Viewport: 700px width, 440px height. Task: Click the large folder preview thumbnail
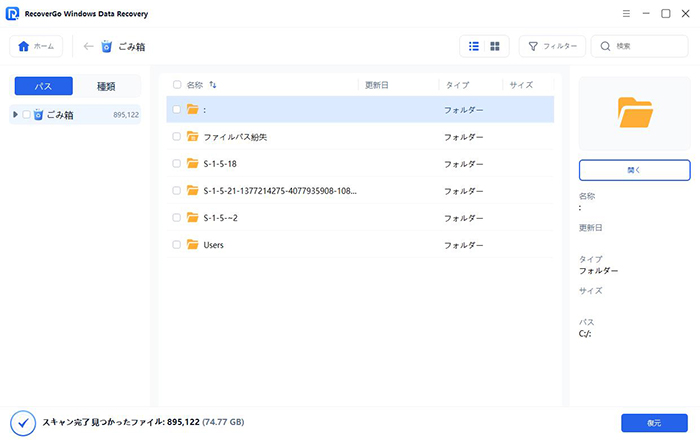tap(635, 113)
